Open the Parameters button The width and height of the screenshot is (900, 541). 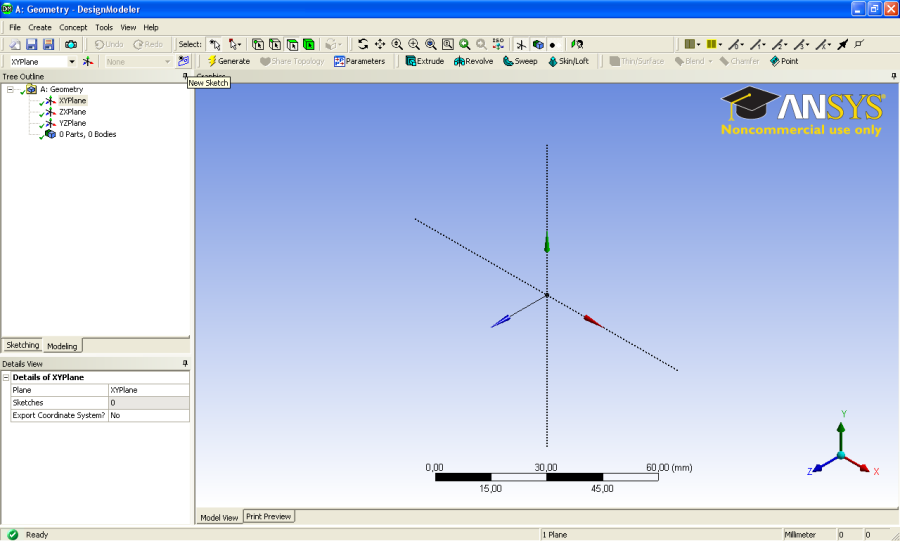pyautogui.click(x=360, y=61)
